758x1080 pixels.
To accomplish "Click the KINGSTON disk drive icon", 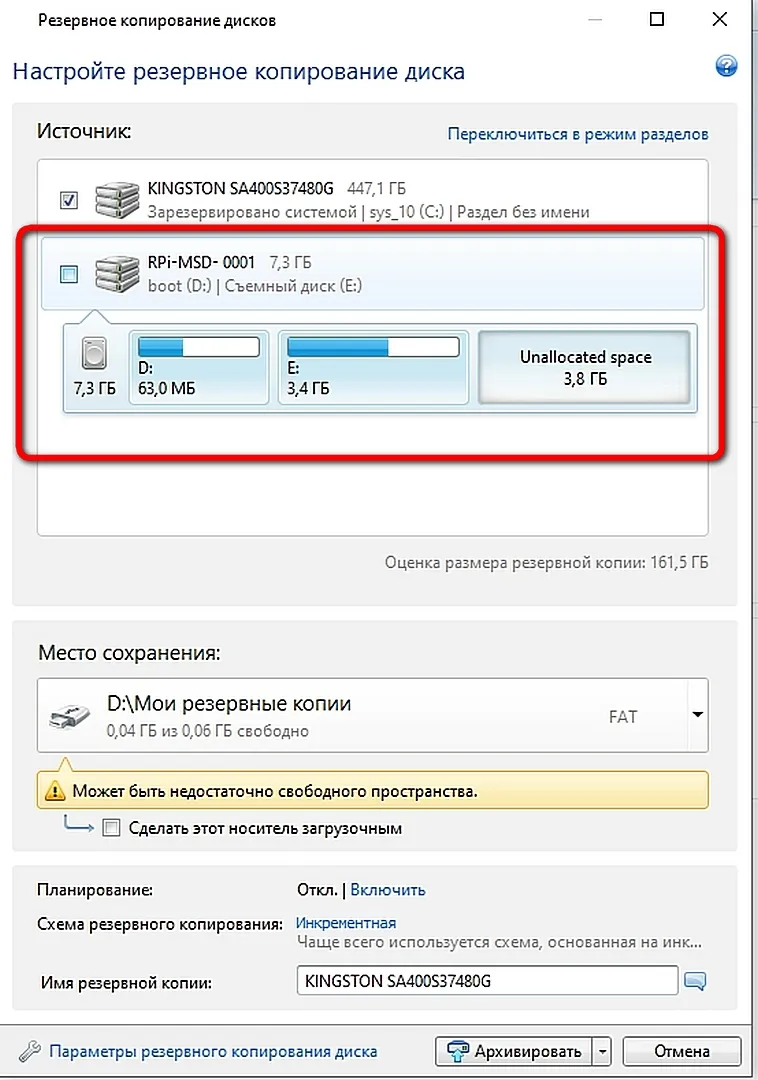I will (x=116, y=199).
